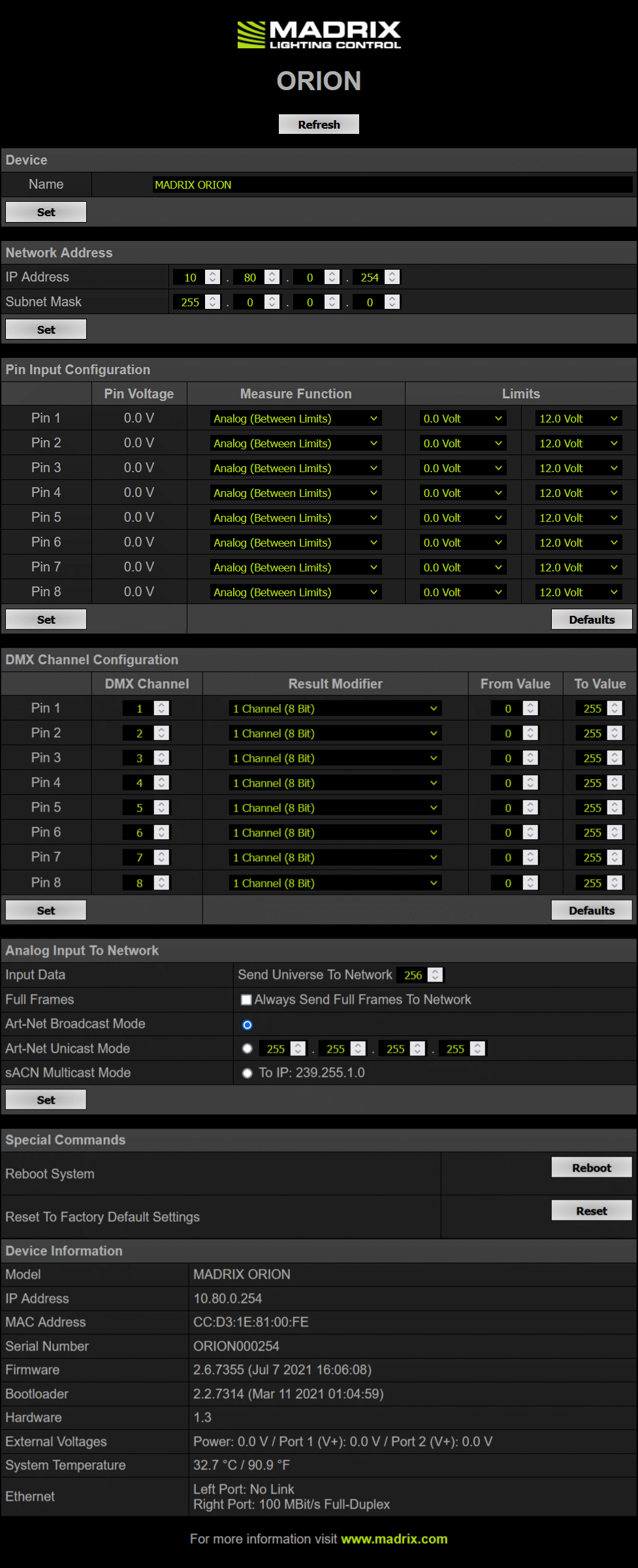
Task: Click Serial Number value ORION000254
Action: (236, 1346)
